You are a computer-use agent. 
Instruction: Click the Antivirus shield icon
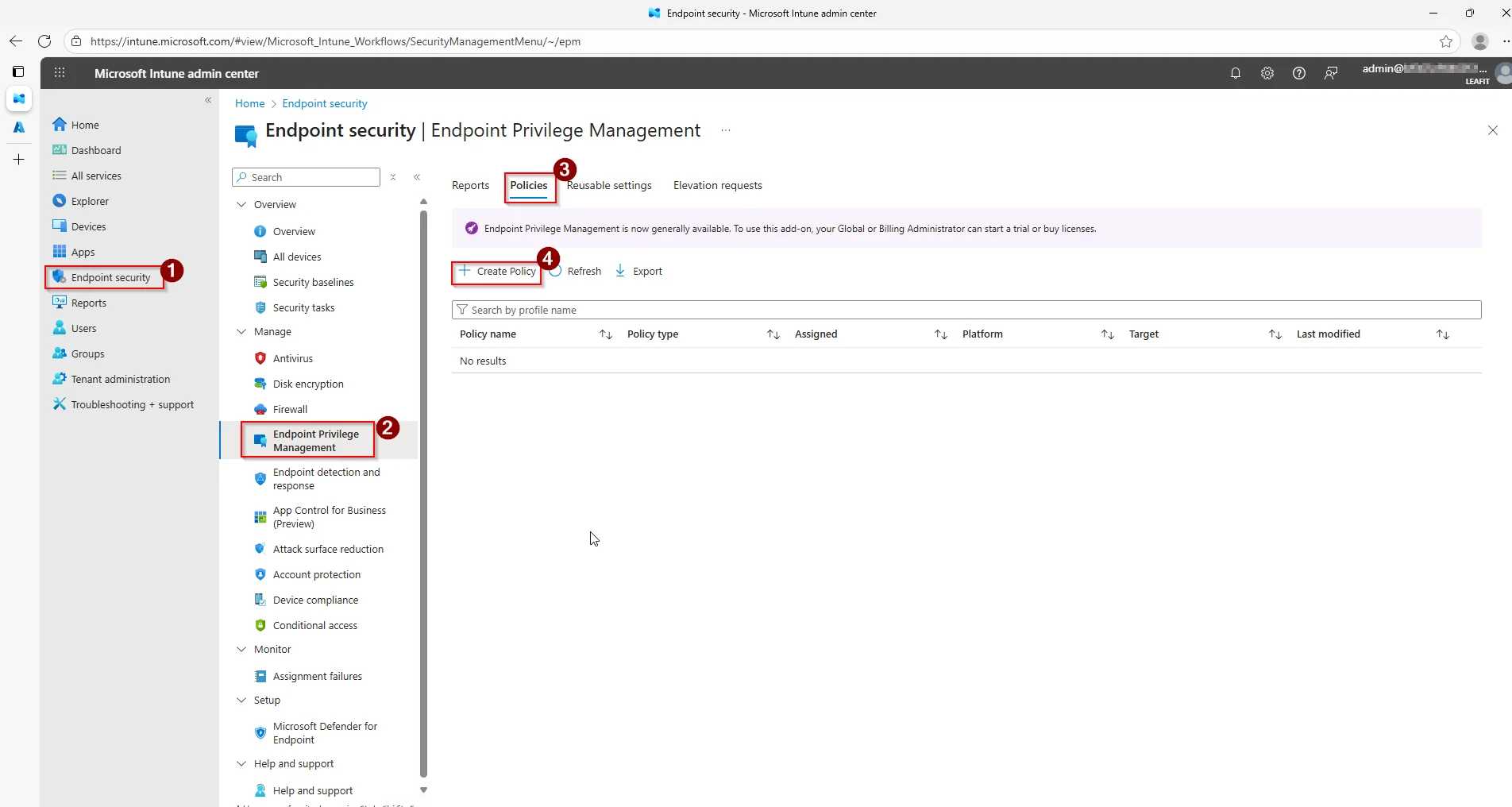coord(260,358)
